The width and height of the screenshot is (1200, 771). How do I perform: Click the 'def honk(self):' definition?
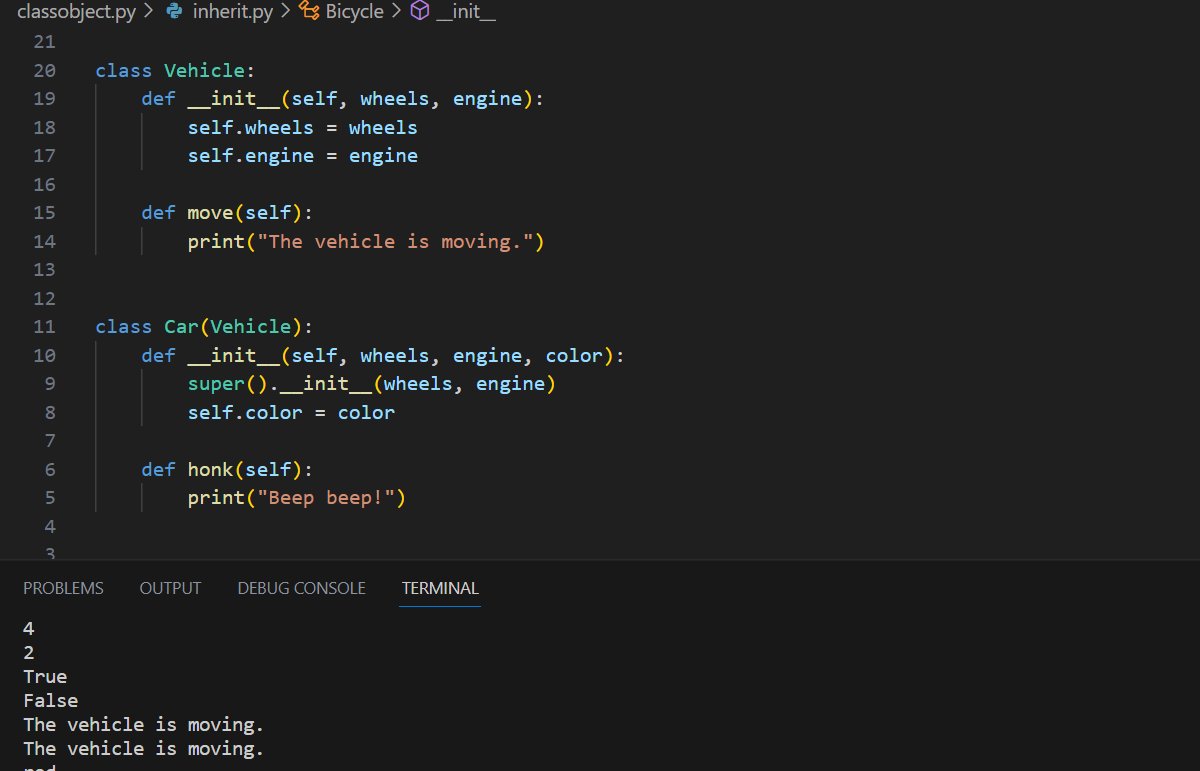click(227, 469)
